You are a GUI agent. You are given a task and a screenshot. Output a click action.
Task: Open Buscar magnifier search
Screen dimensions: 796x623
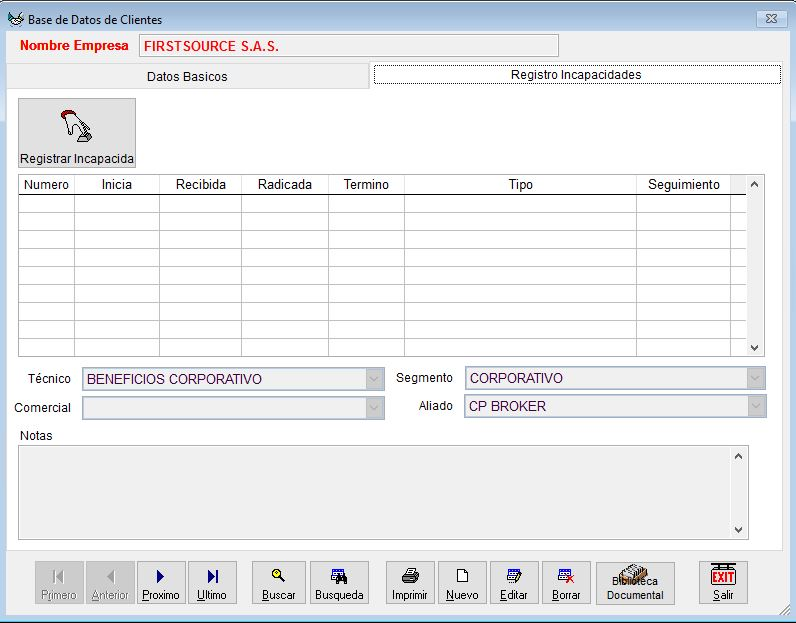pos(279,582)
